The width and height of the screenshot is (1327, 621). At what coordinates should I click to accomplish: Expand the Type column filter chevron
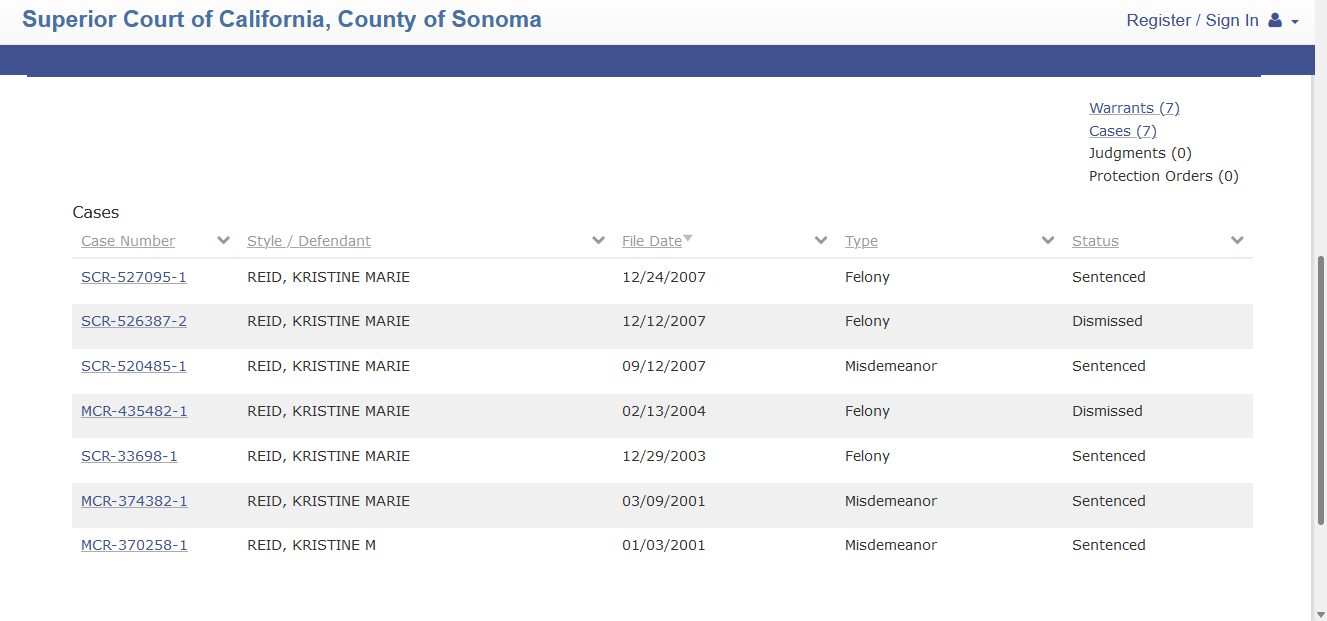point(1048,241)
